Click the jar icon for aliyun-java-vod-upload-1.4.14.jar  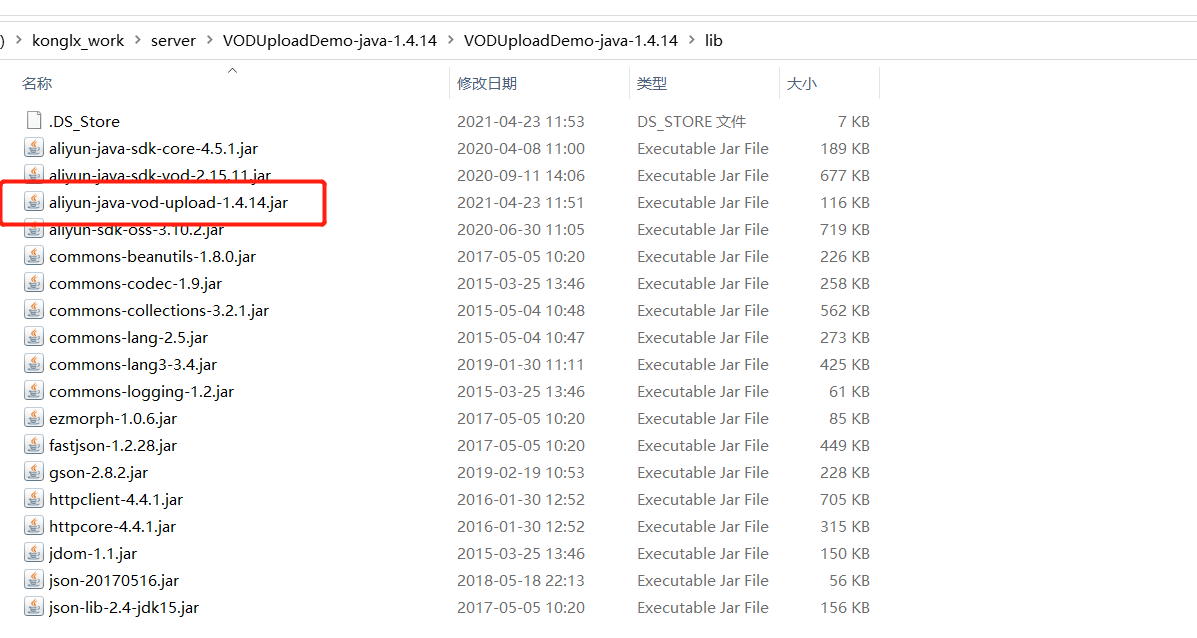[x=34, y=203]
